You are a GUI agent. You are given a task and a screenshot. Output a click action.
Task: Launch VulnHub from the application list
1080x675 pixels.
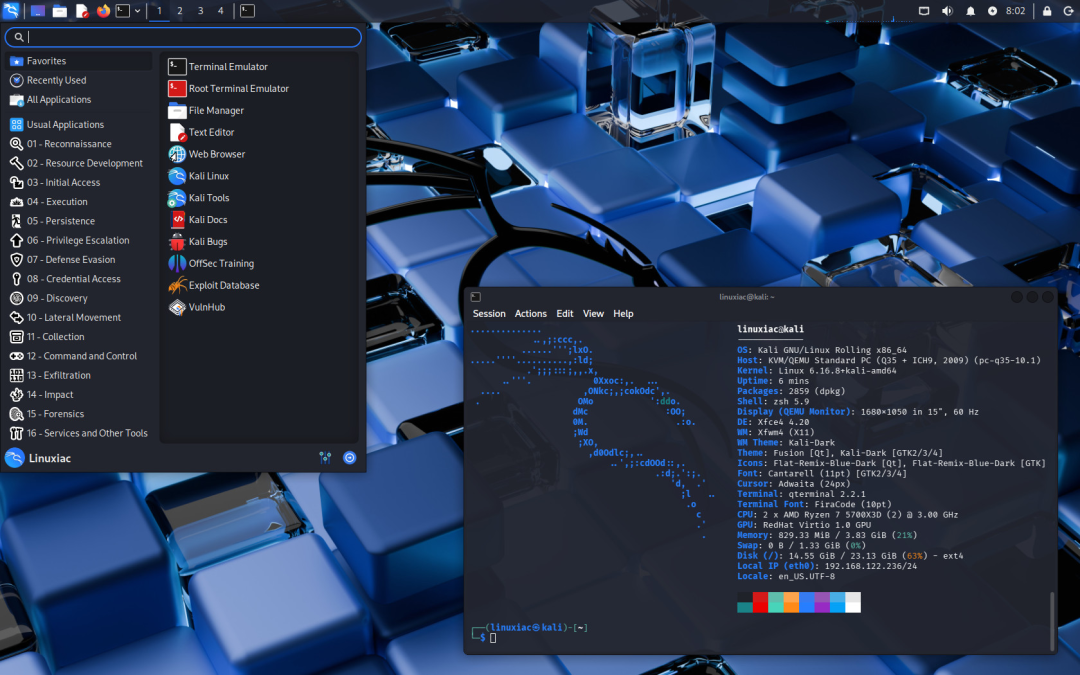pyautogui.click(x=204, y=307)
